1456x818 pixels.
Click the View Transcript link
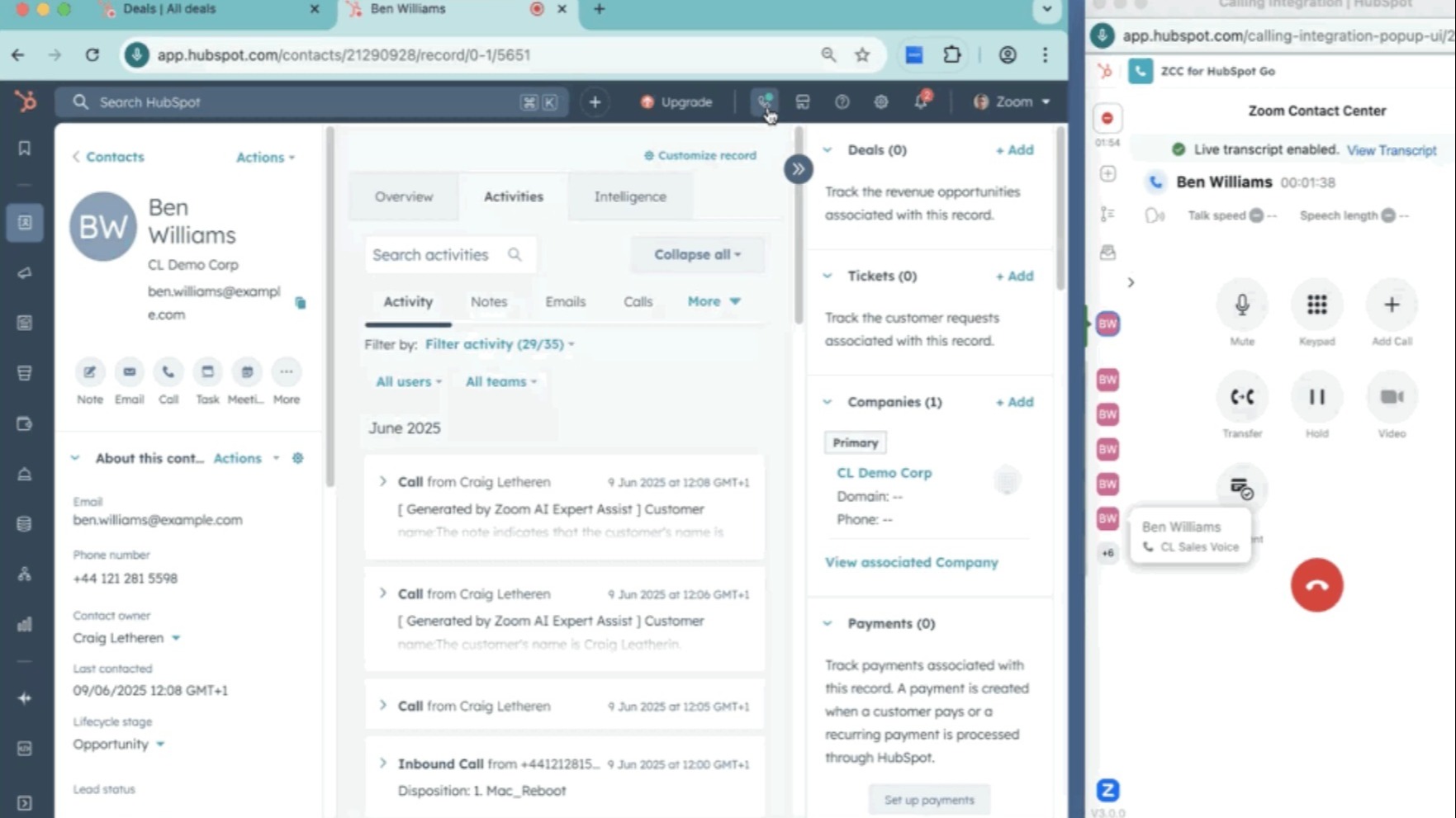[x=1392, y=149]
